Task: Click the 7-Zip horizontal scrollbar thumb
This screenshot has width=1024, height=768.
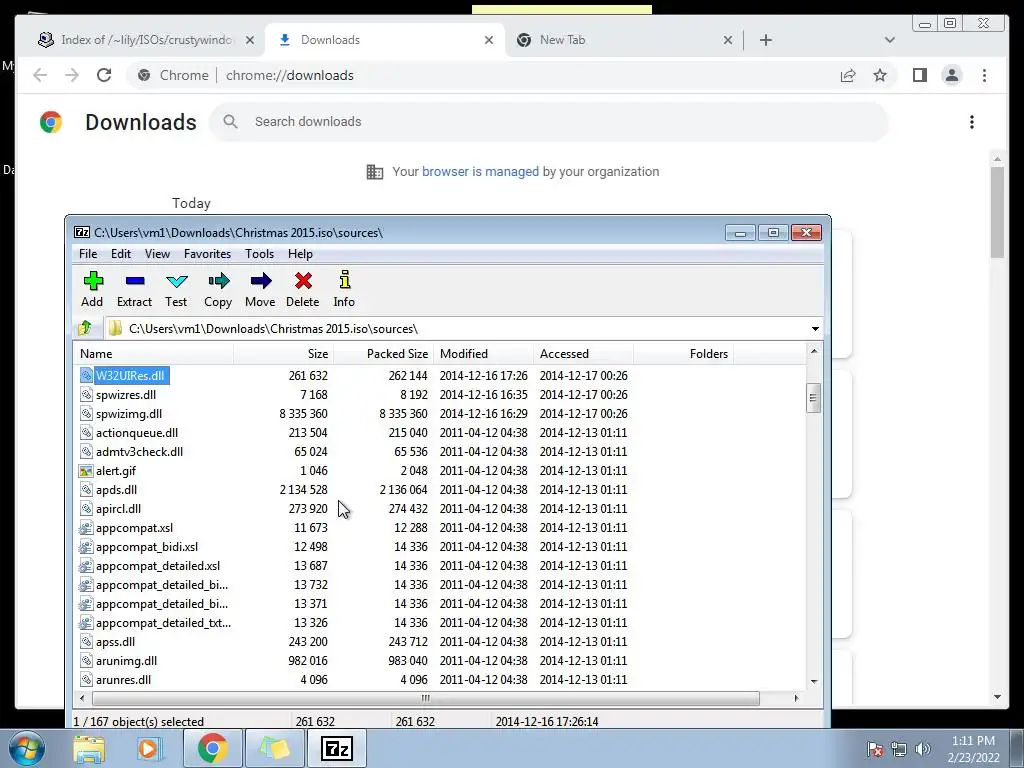Action: tap(426, 698)
